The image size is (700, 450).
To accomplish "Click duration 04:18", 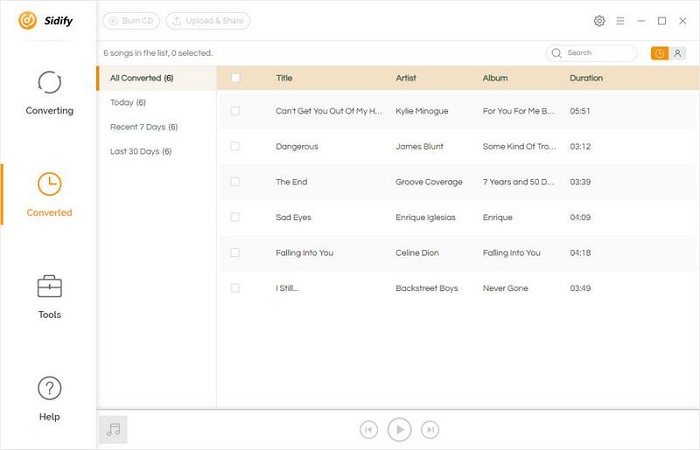I will tap(580, 253).
